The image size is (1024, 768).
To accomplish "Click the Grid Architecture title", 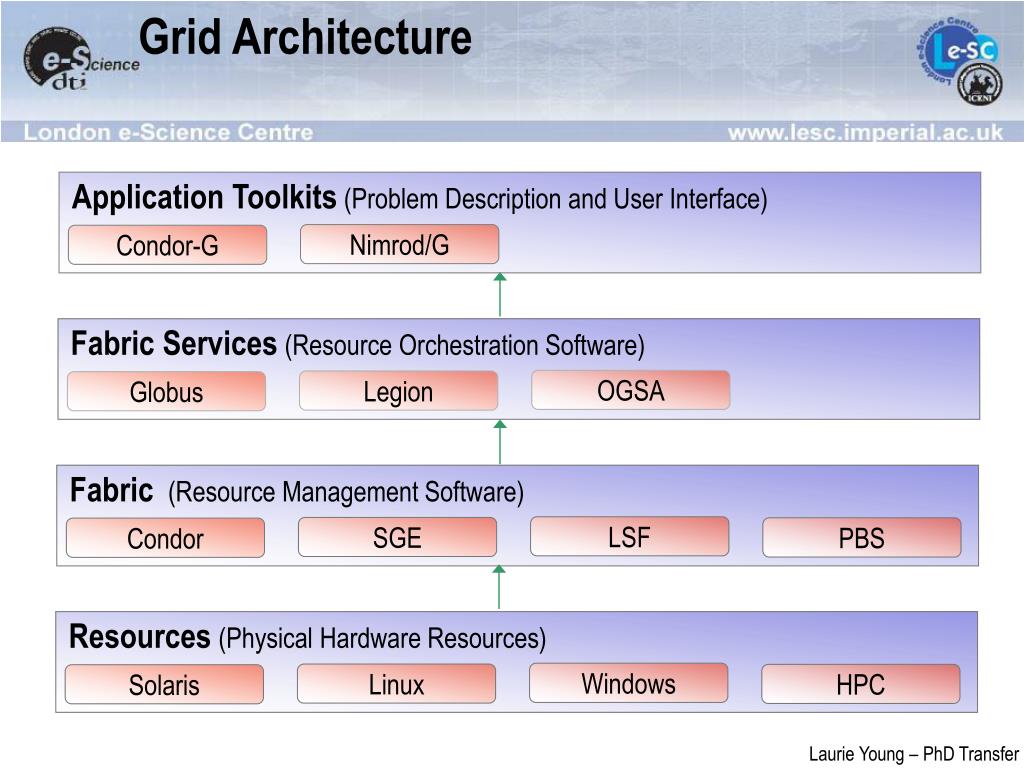I will pos(305,37).
